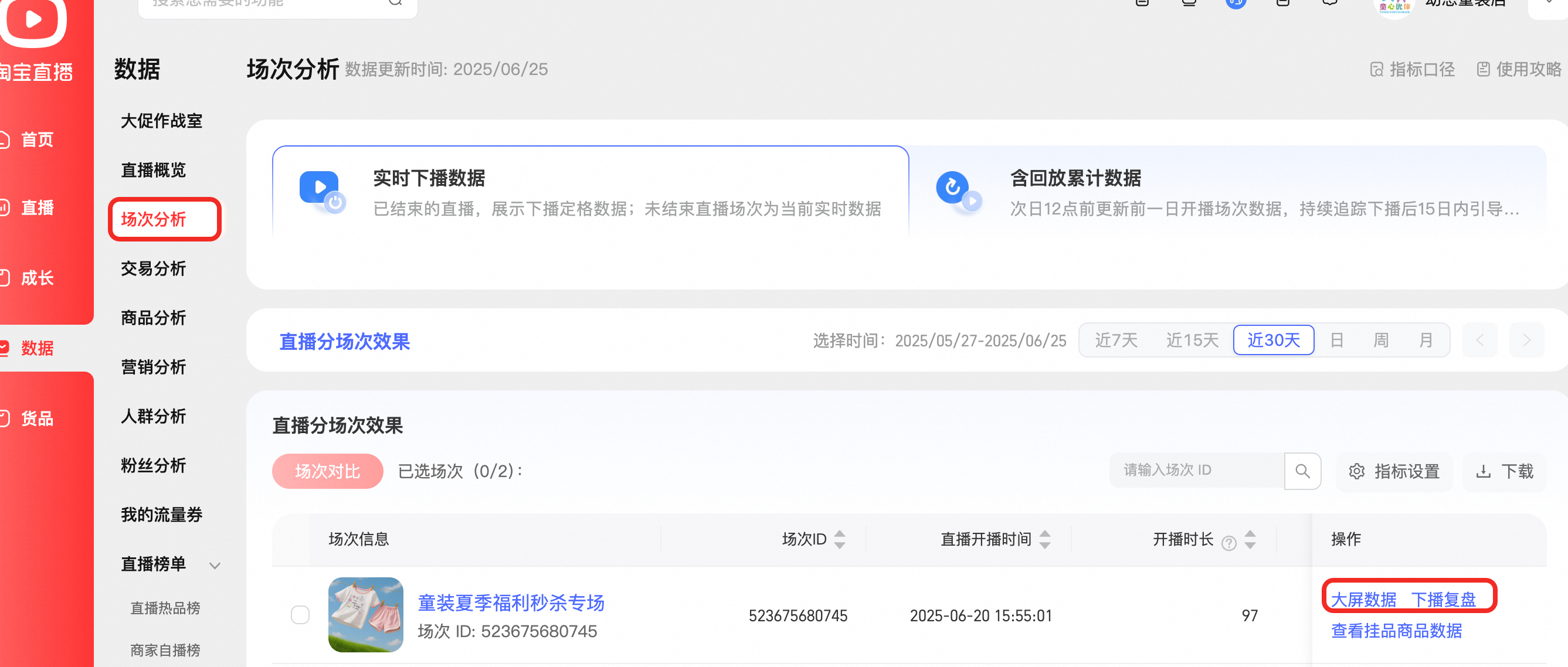The height and width of the screenshot is (667, 1568).
Task: Open 人群分析 menu item
Action: click(154, 416)
